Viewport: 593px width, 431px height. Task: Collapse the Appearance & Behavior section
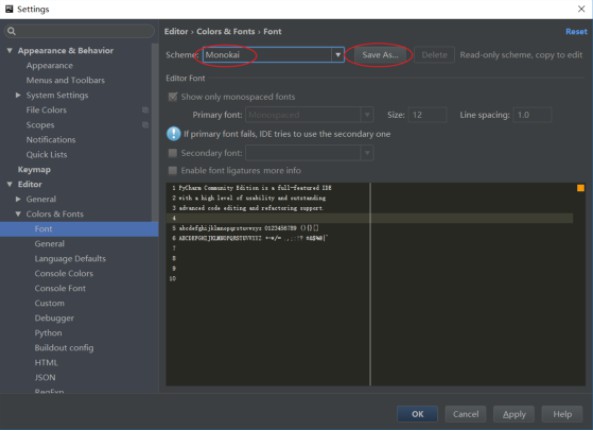[x=9, y=50]
